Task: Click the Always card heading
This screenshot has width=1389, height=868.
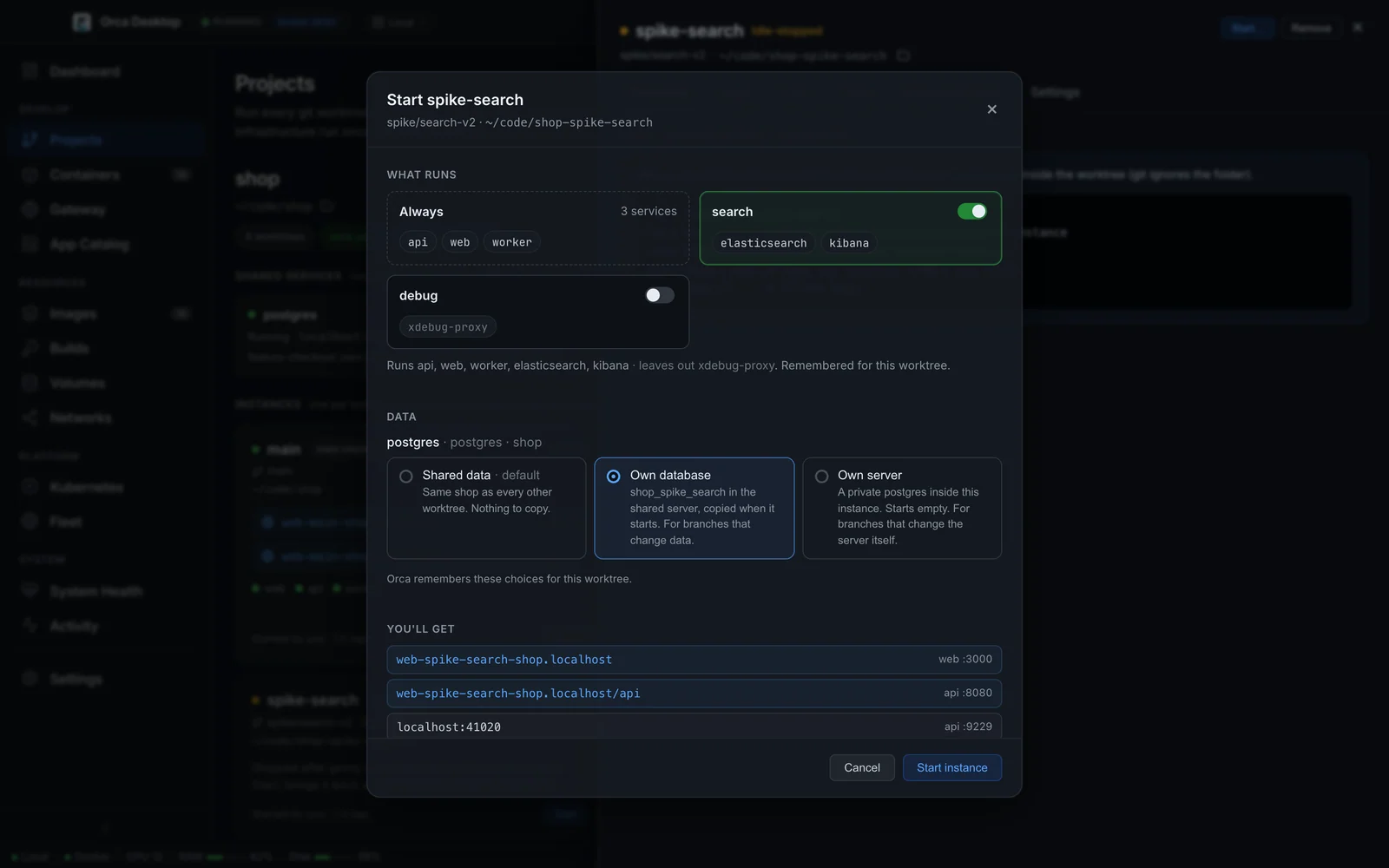Action: tap(421, 212)
